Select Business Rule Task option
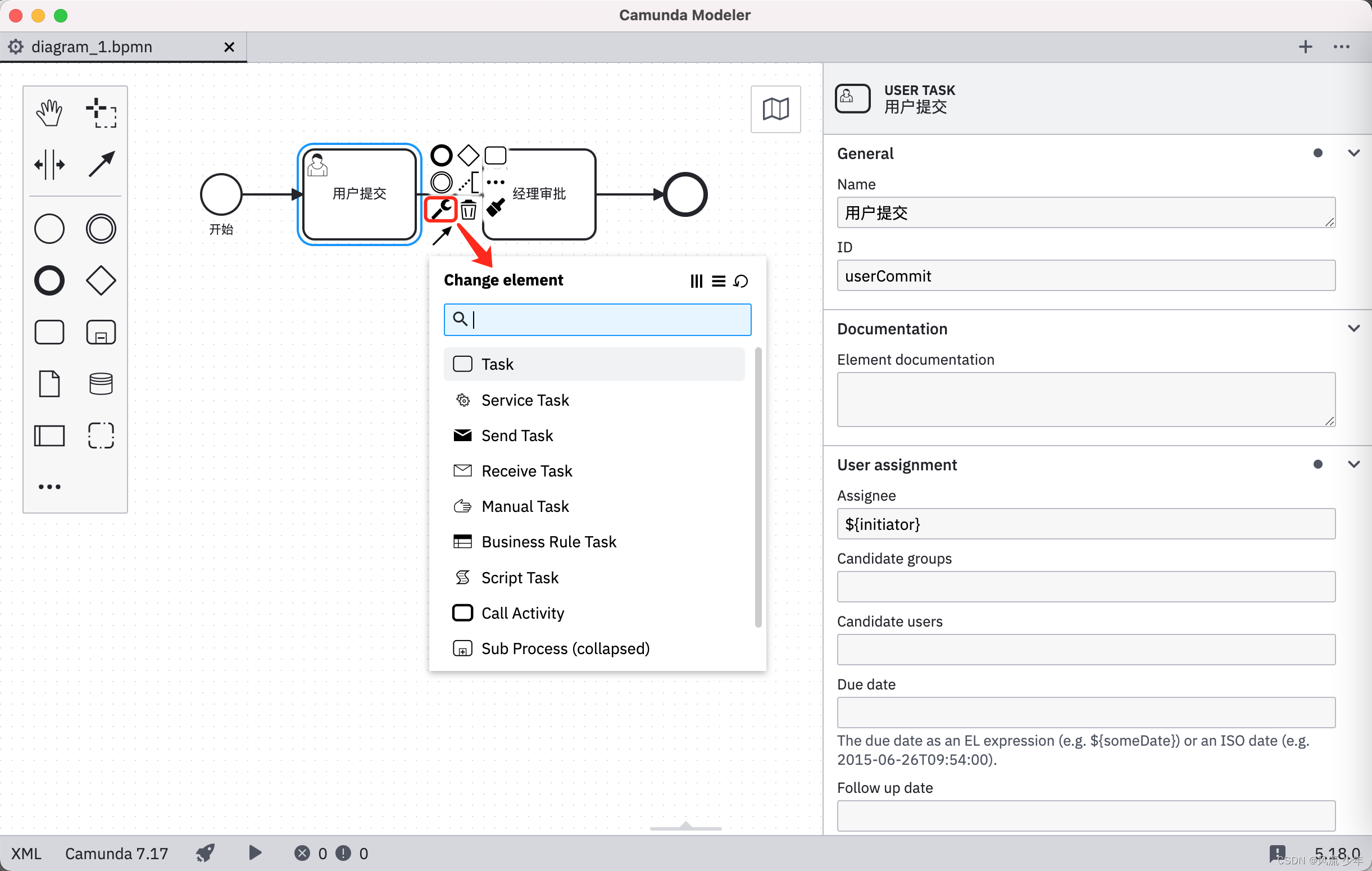Image resolution: width=1372 pixels, height=871 pixels. (x=594, y=542)
